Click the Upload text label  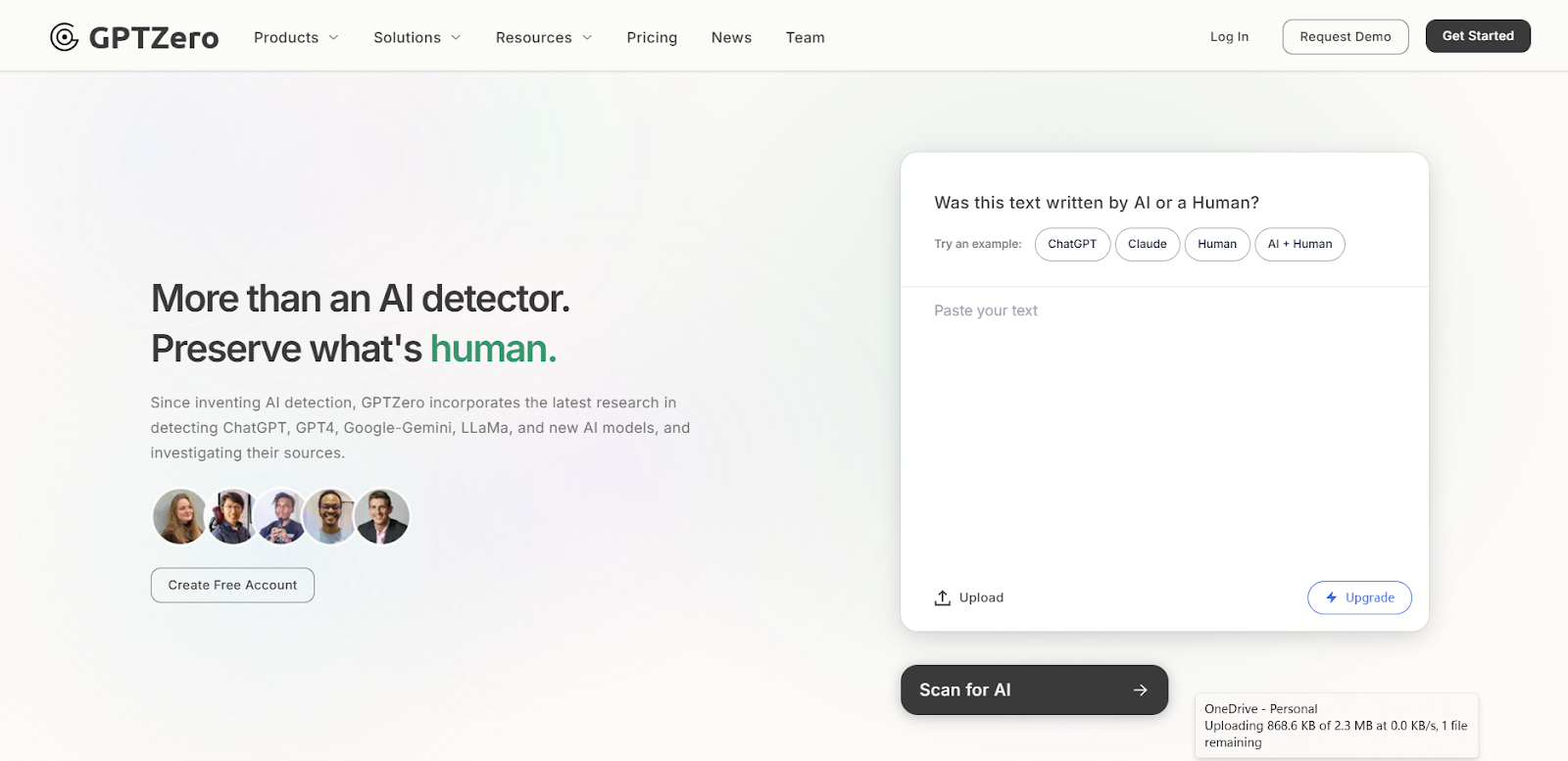pyautogui.click(x=981, y=597)
